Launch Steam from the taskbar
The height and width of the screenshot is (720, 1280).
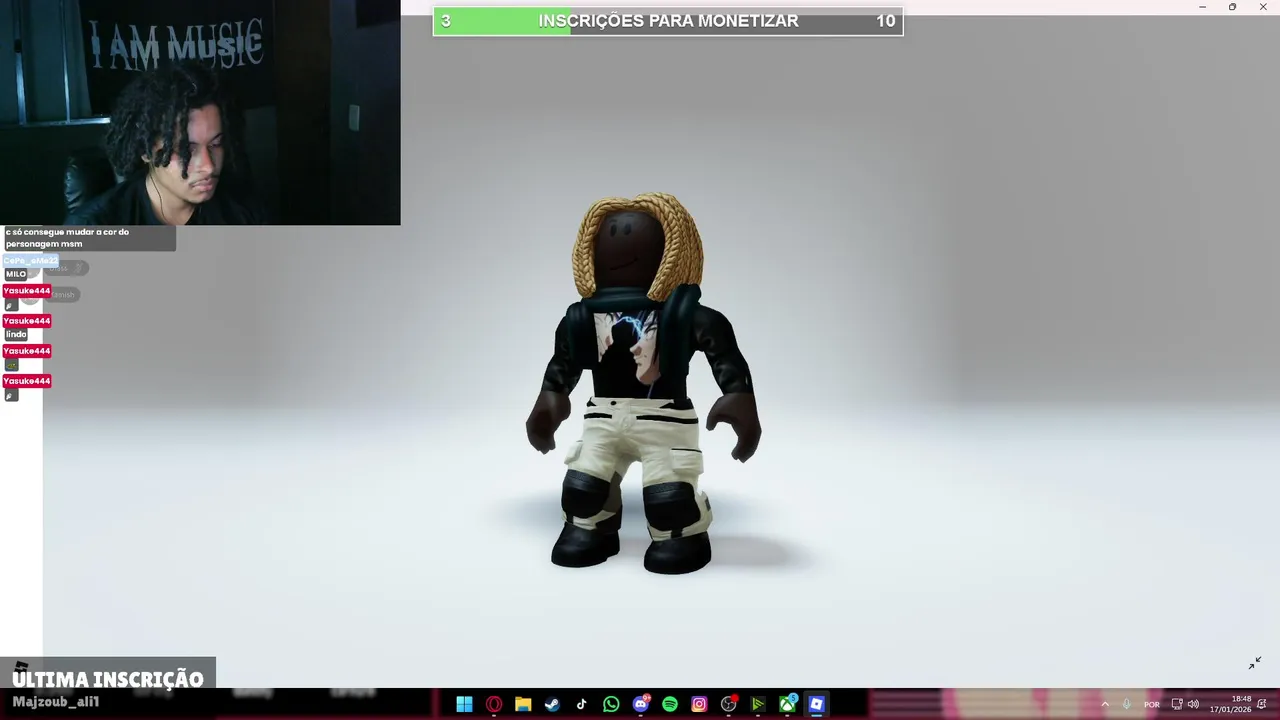coord(552,704)
